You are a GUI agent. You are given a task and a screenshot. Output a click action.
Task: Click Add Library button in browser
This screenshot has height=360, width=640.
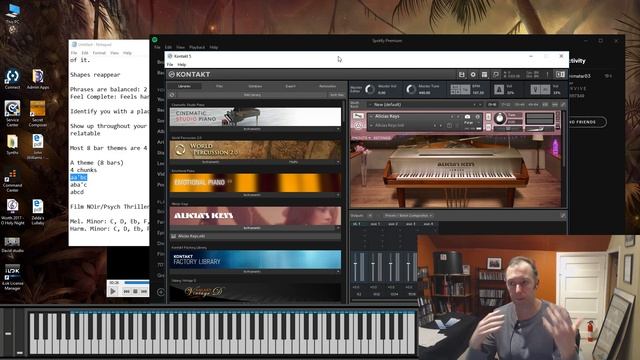coord(252,95)
